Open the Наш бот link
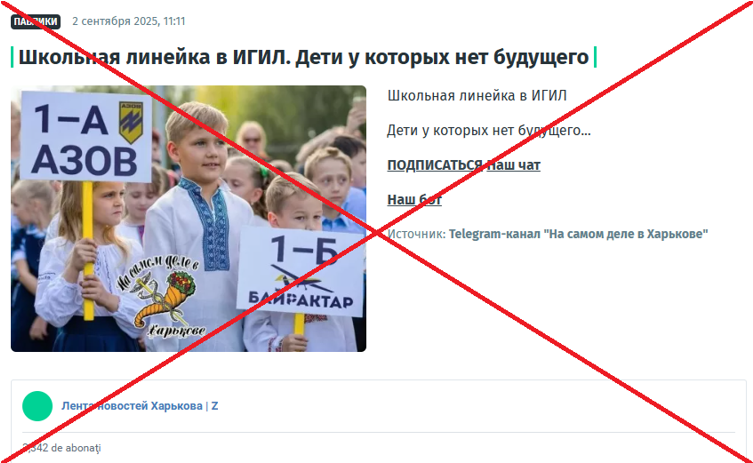753x463 pixels. coord(414,199)
